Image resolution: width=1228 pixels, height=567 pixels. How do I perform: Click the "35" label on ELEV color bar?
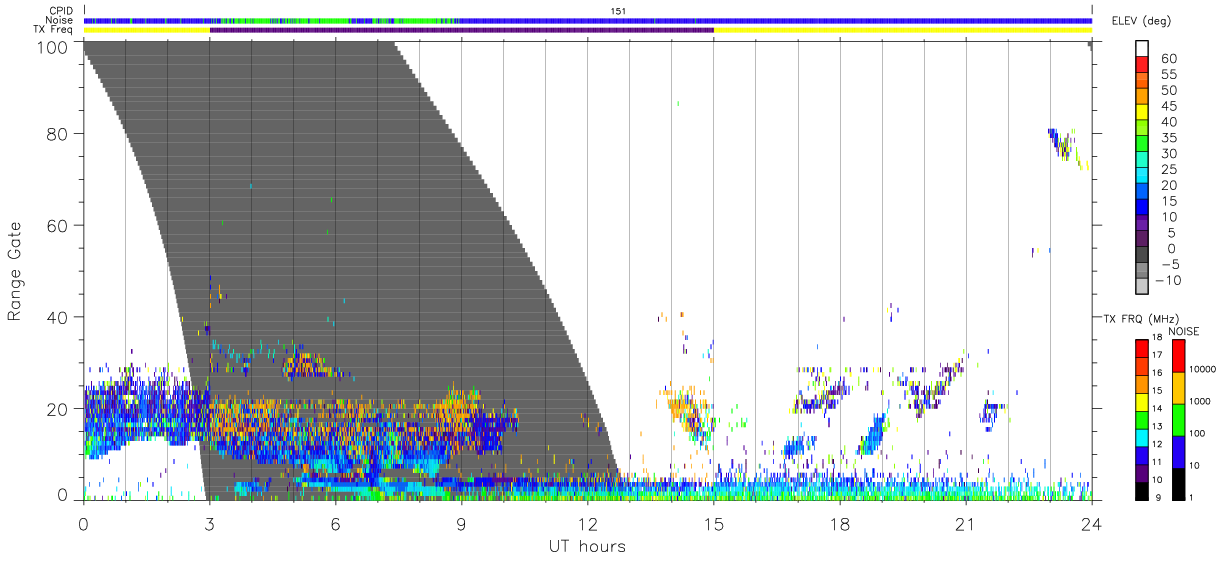1168,137
